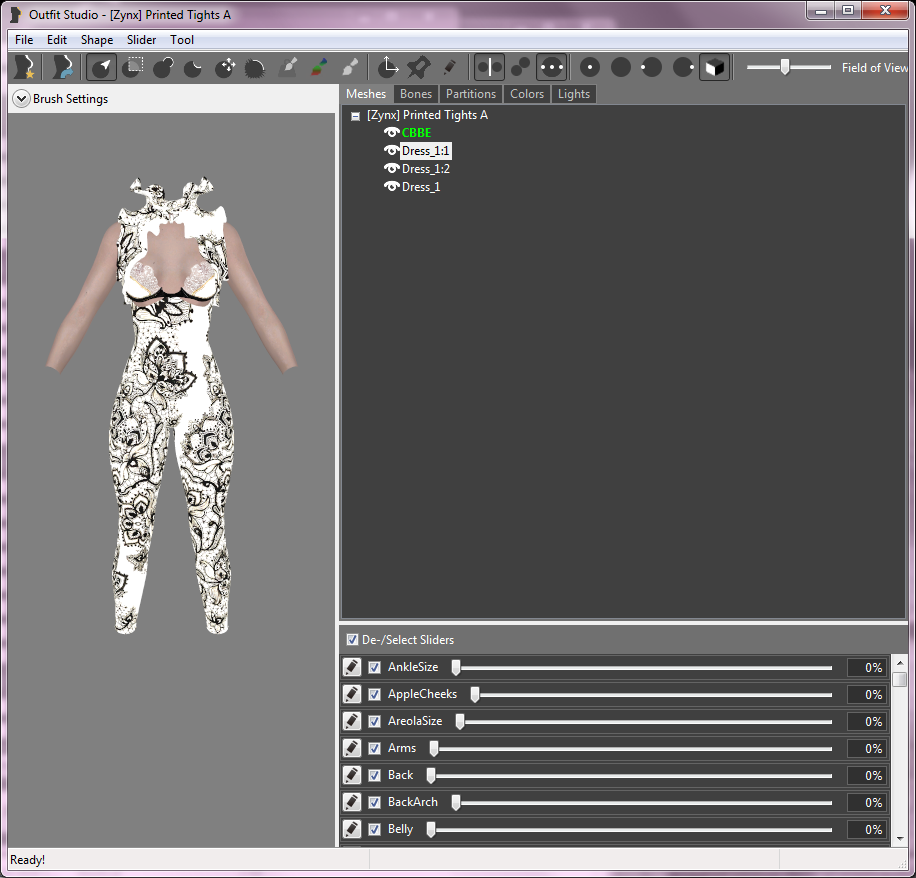
Task: Open the File menu
Action: click(x=24, y=40)
